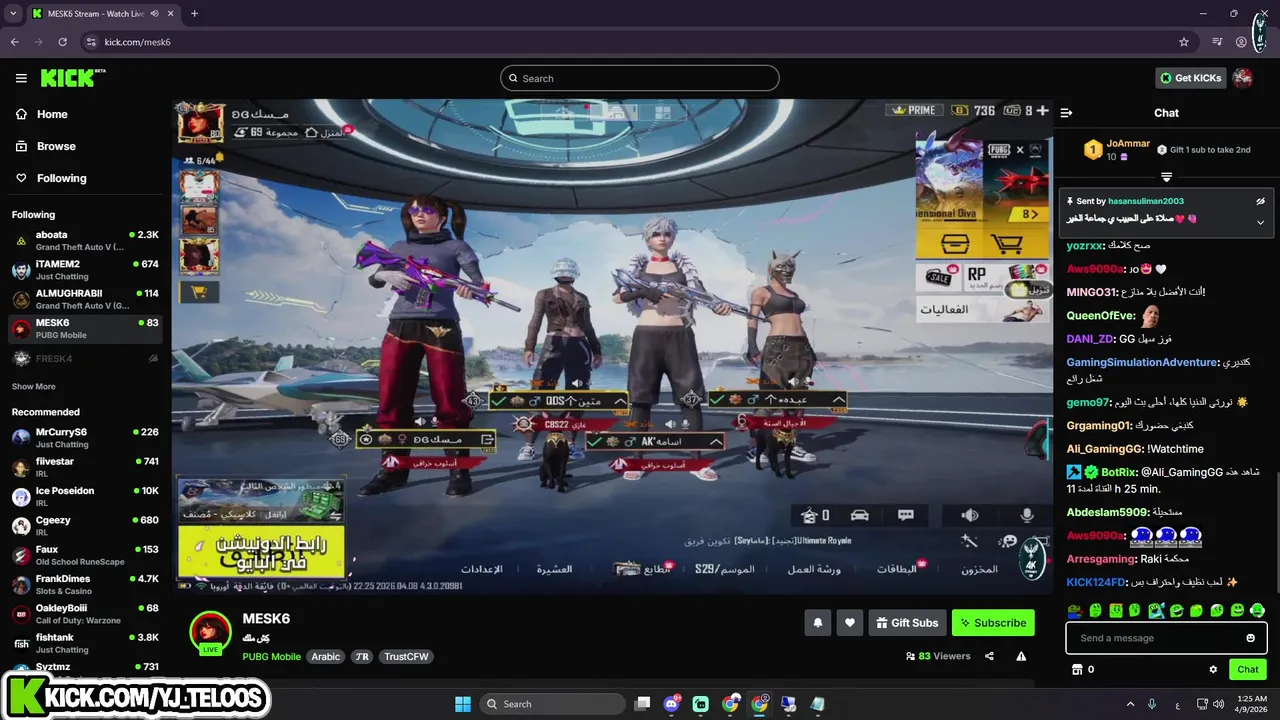Open the chat shop icon
The width and height of the screenshot is (1280, 720).
tap(1077, 669)
